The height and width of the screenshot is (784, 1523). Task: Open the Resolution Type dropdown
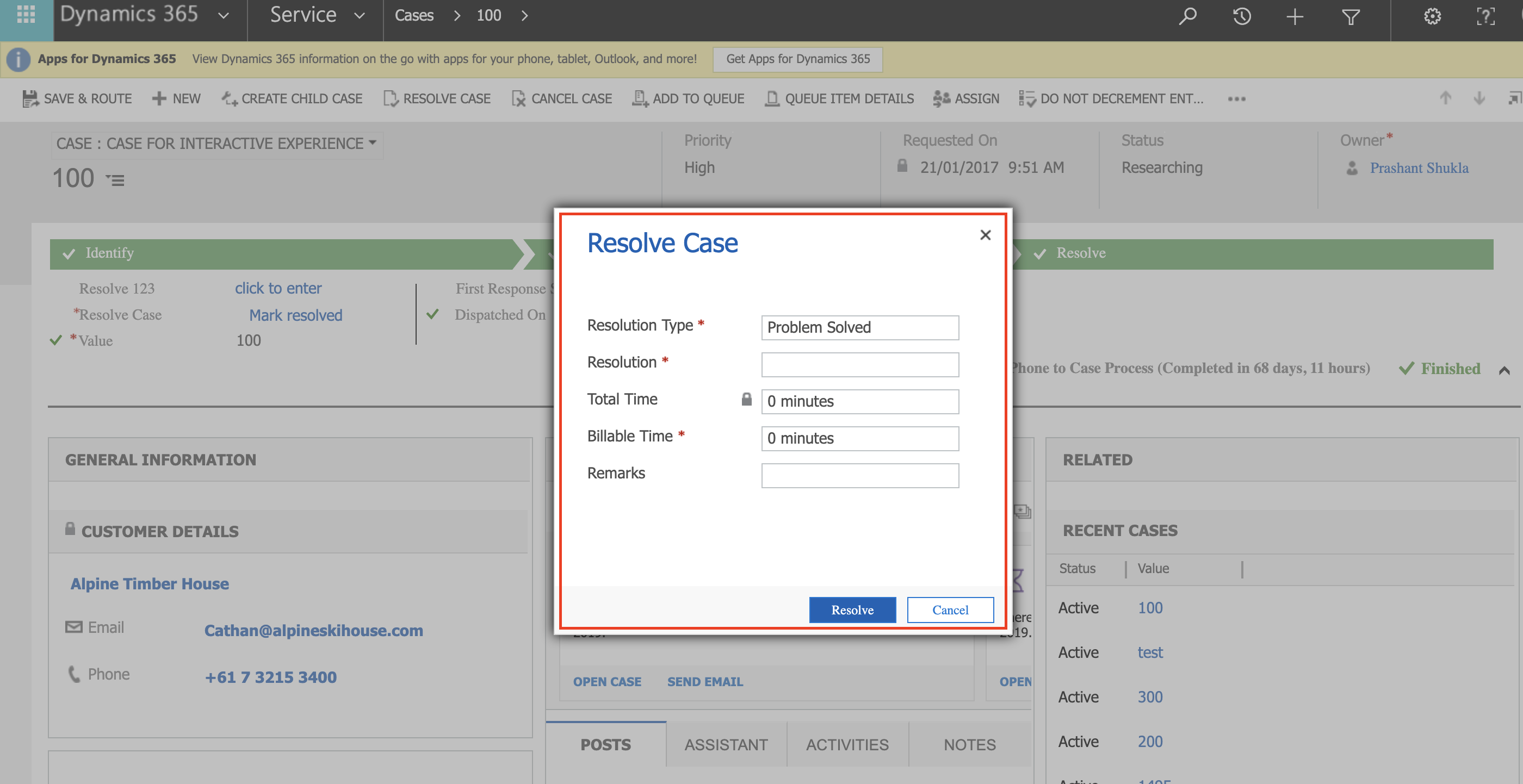(x=859, y=327)
